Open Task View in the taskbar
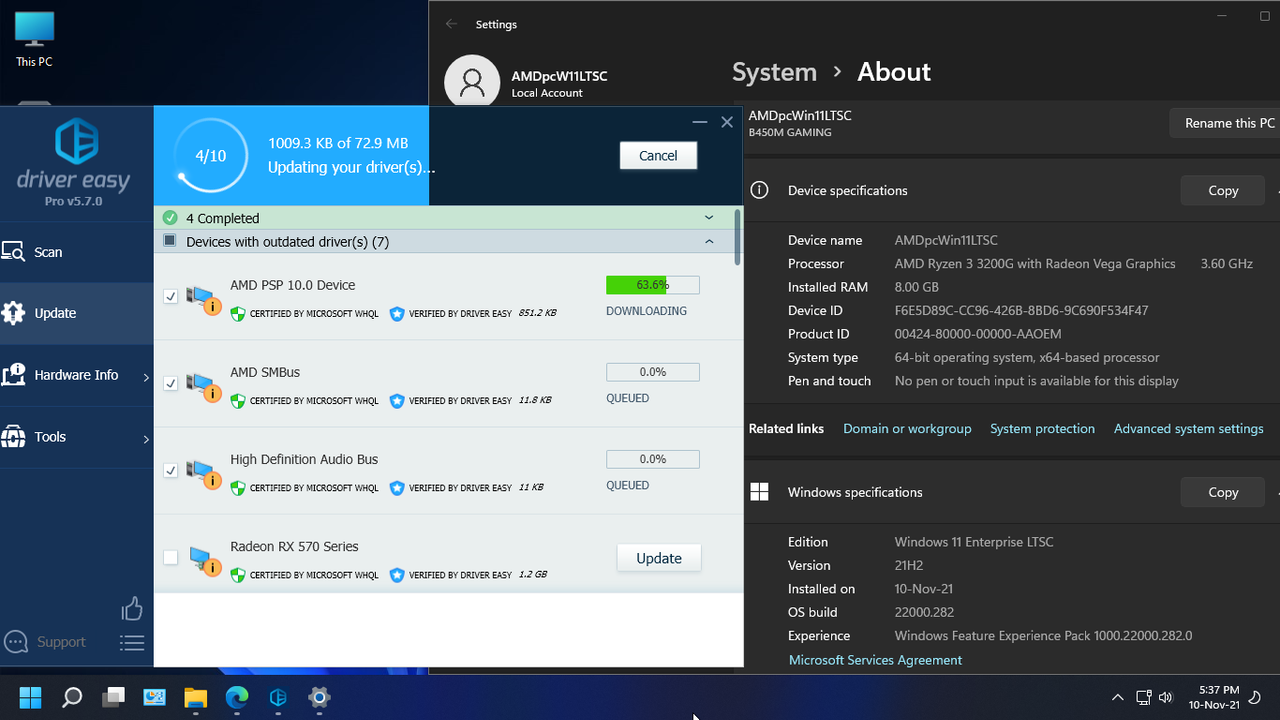1280x720 pixels. tap(113, 697)
